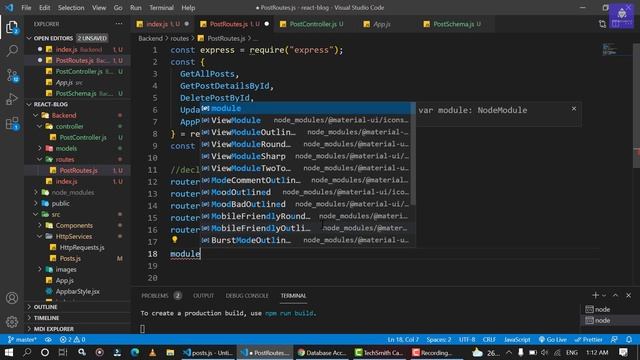The width and height of the screenshot is (640, 360).
Task: Open the Accounts menu icon
Action: 12,298
